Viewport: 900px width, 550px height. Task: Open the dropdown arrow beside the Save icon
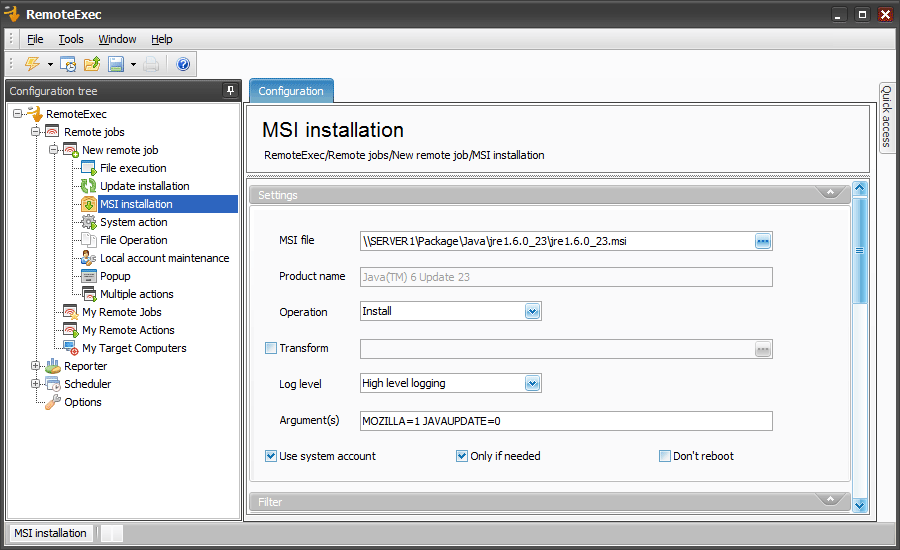point(133,64)
